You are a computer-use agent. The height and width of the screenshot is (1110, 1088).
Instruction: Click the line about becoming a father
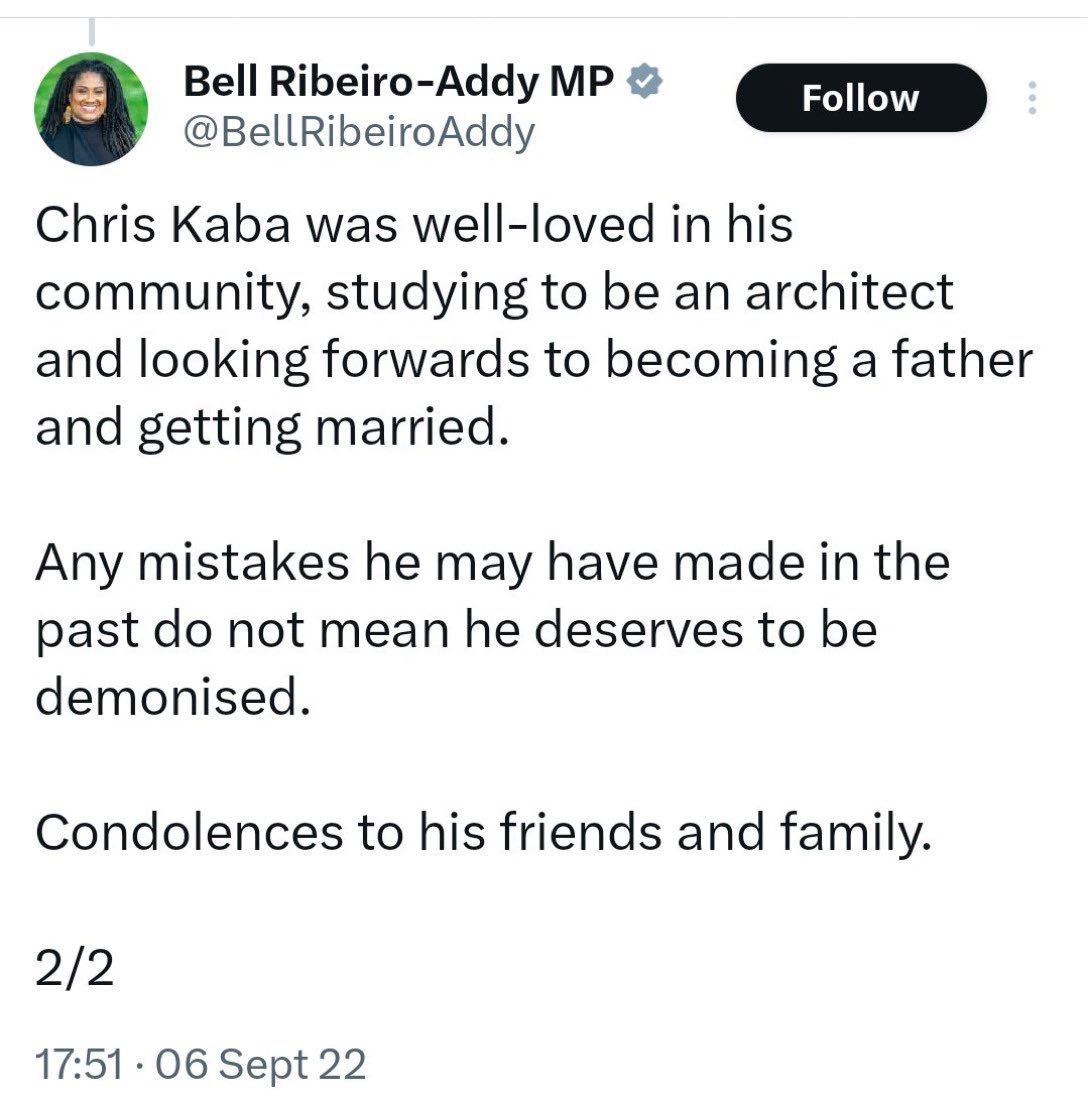(533, 359)
